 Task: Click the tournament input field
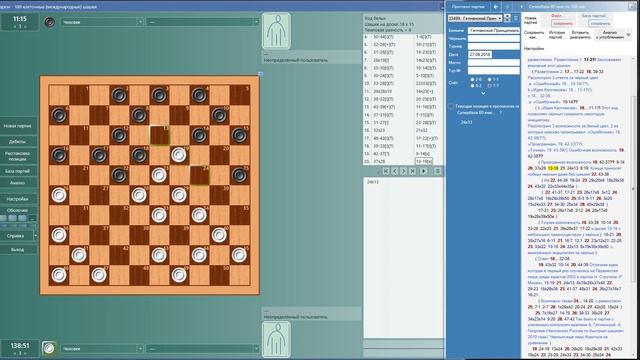pos(493,47)
